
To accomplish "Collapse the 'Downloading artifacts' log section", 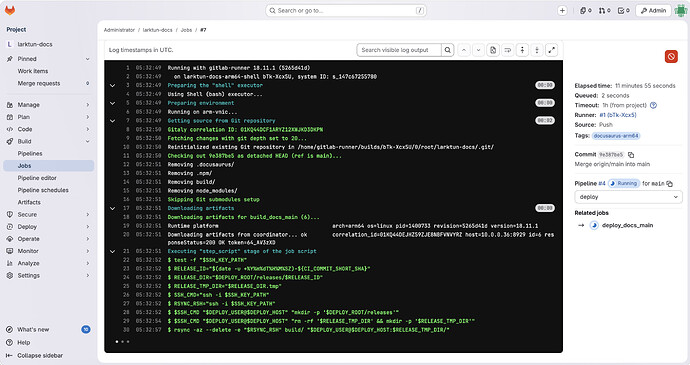I will click(x=113, y=208).
